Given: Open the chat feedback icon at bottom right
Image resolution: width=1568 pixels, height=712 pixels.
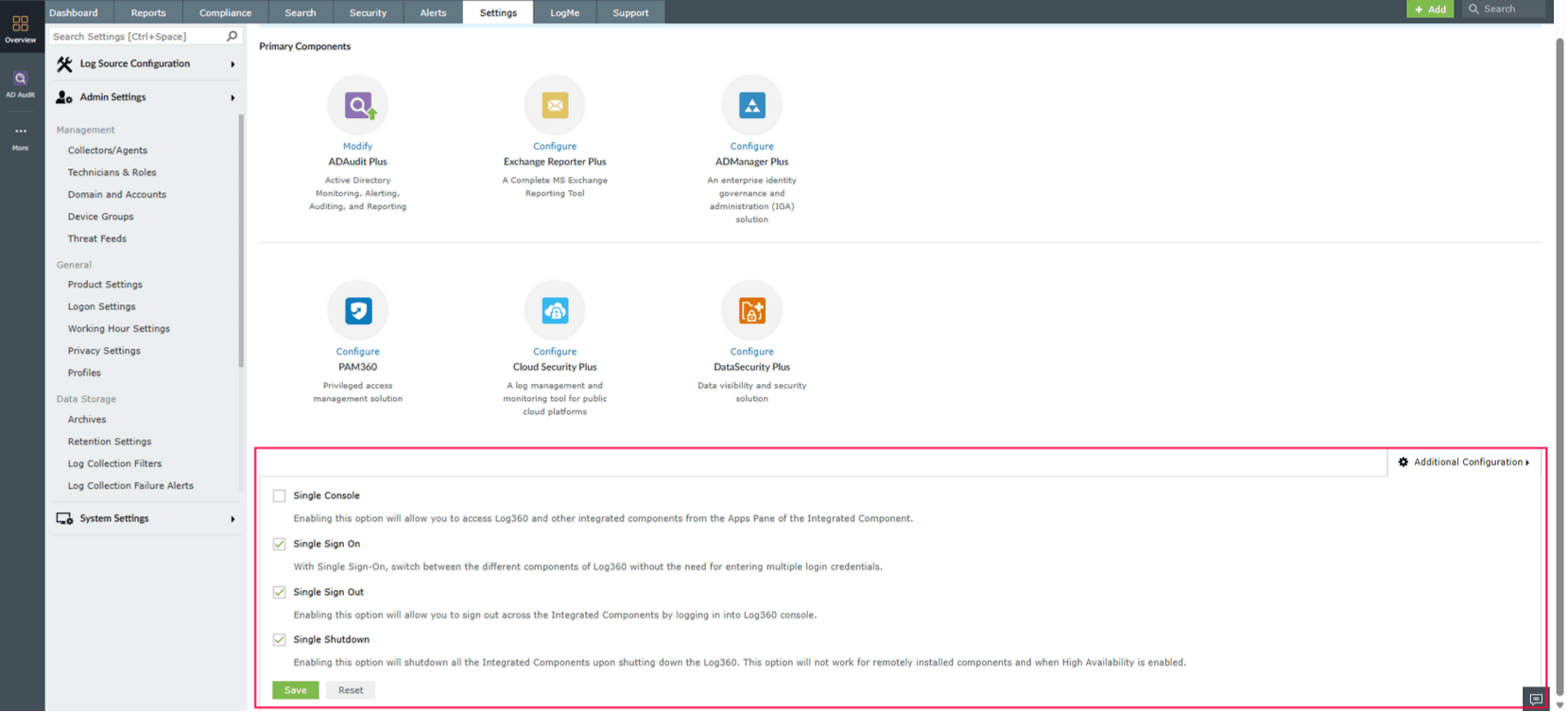Looking at the screenshot, I should [1536, 700].
